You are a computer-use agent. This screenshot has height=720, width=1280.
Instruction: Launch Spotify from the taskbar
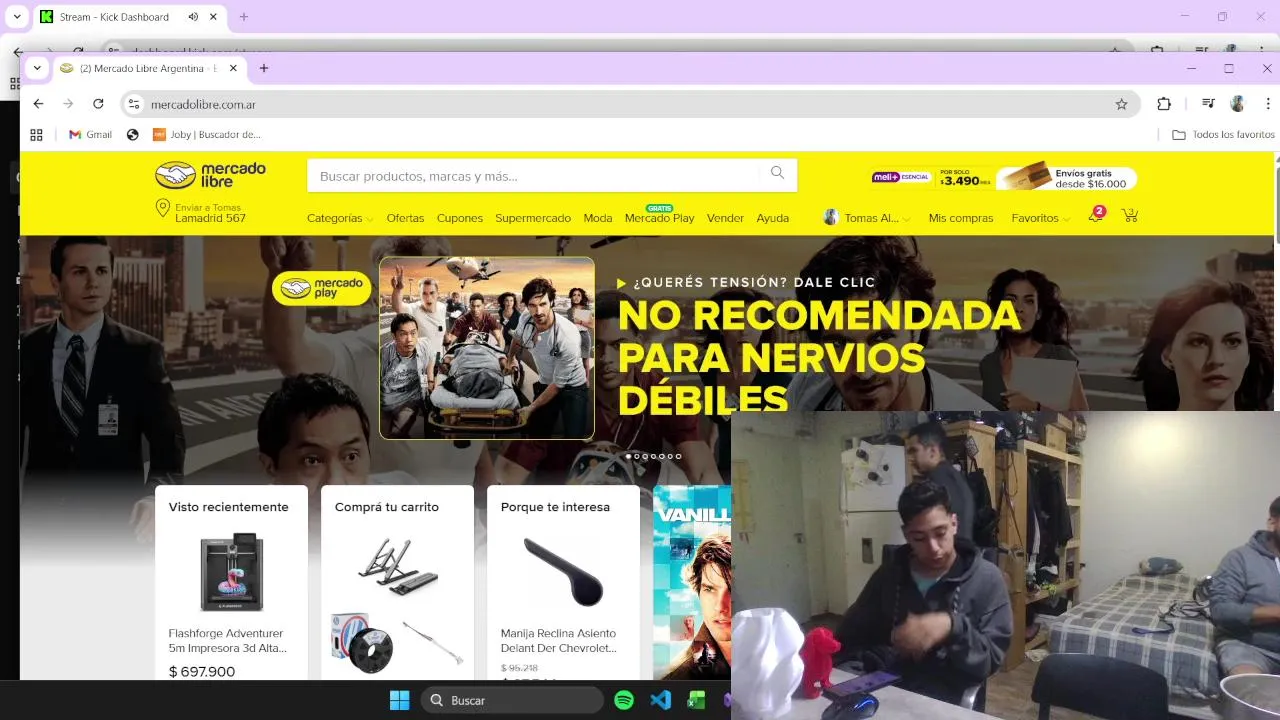pyautogui.click(x=624, y=700)
